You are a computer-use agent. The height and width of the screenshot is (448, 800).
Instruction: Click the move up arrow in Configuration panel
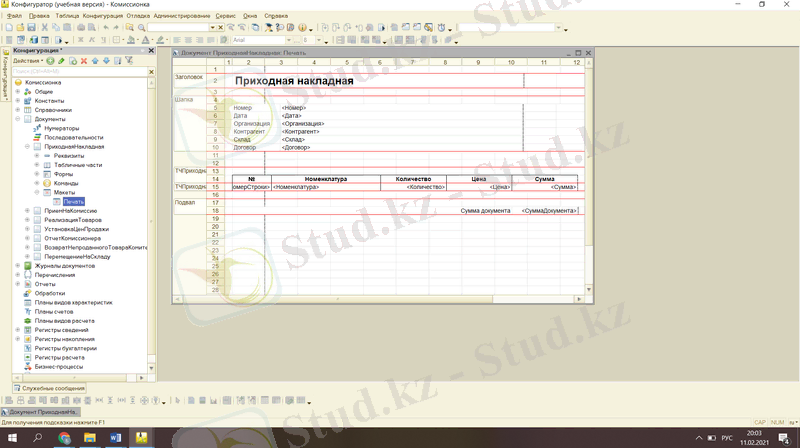pos(96,61)
